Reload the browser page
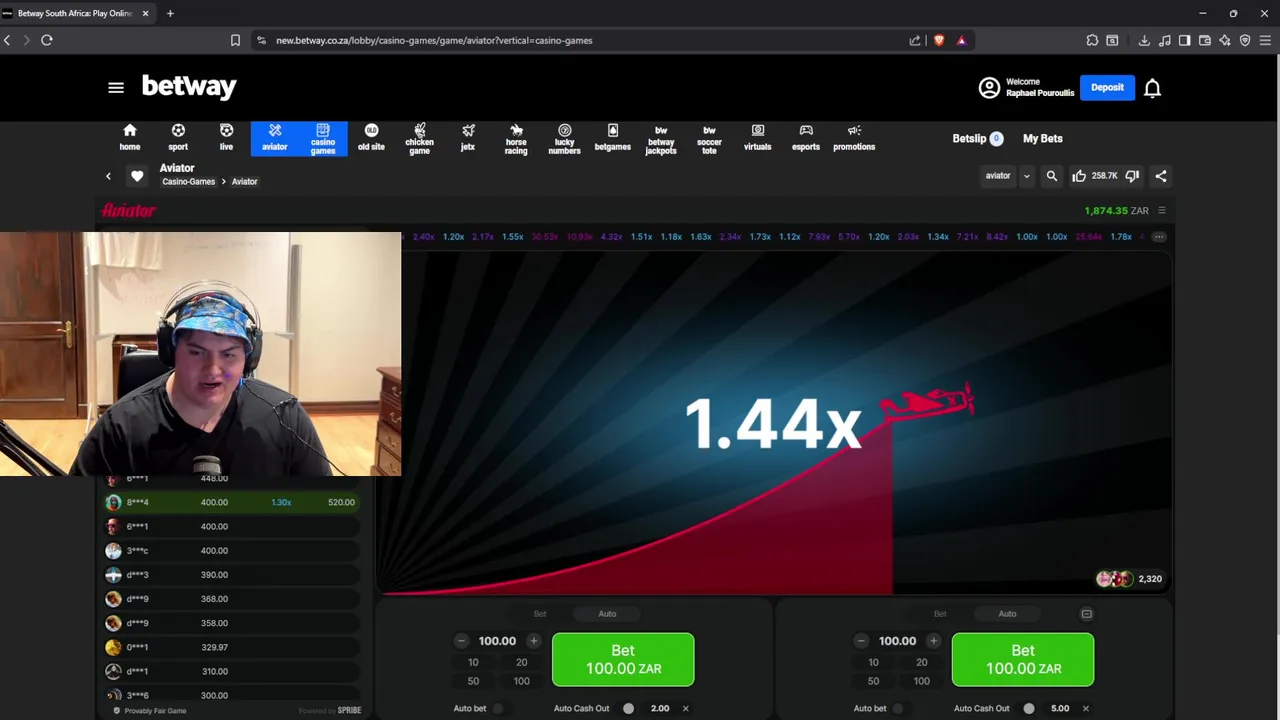Image resolution: width=1280 pixels, height=720 pixels. [x=47, y=40]
